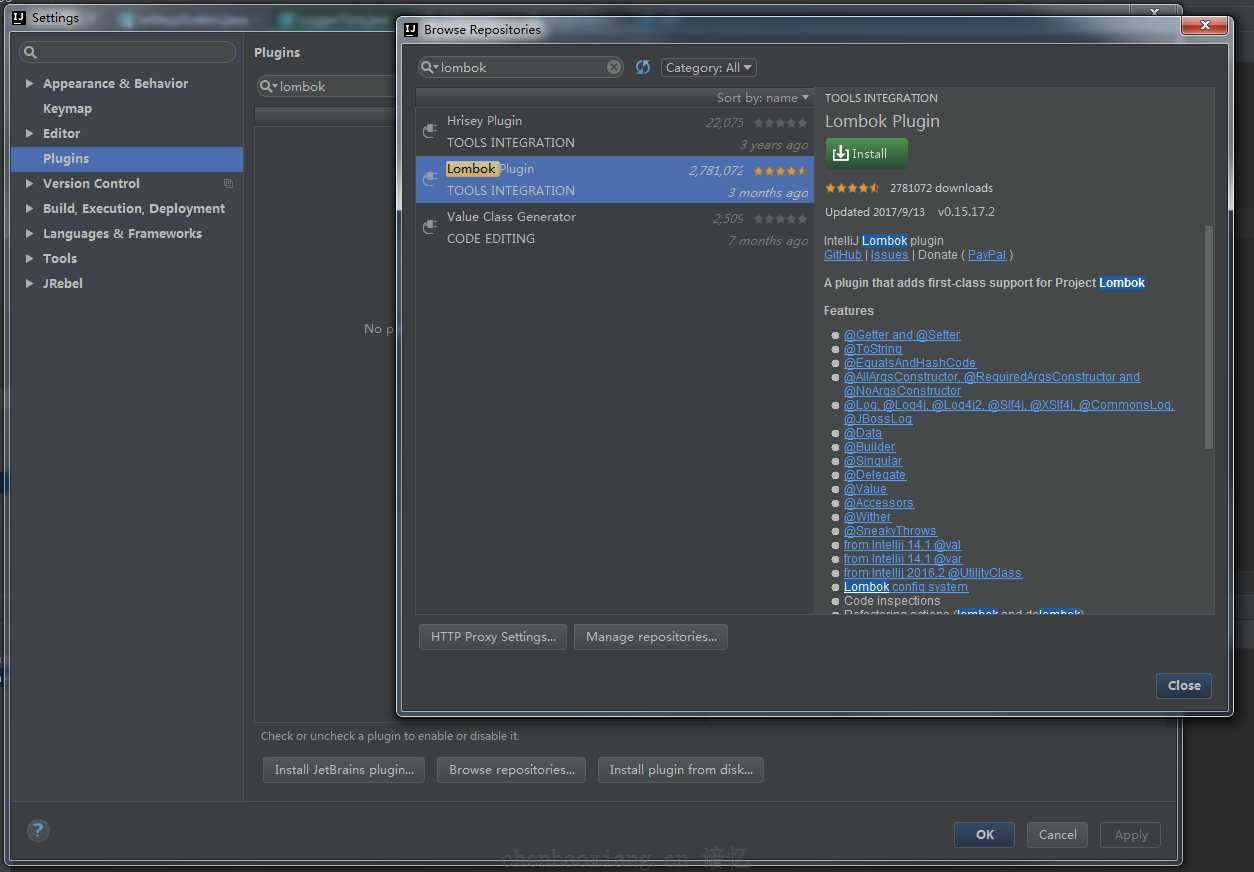
Task: Open the Issues link
Action: point(890,255)
